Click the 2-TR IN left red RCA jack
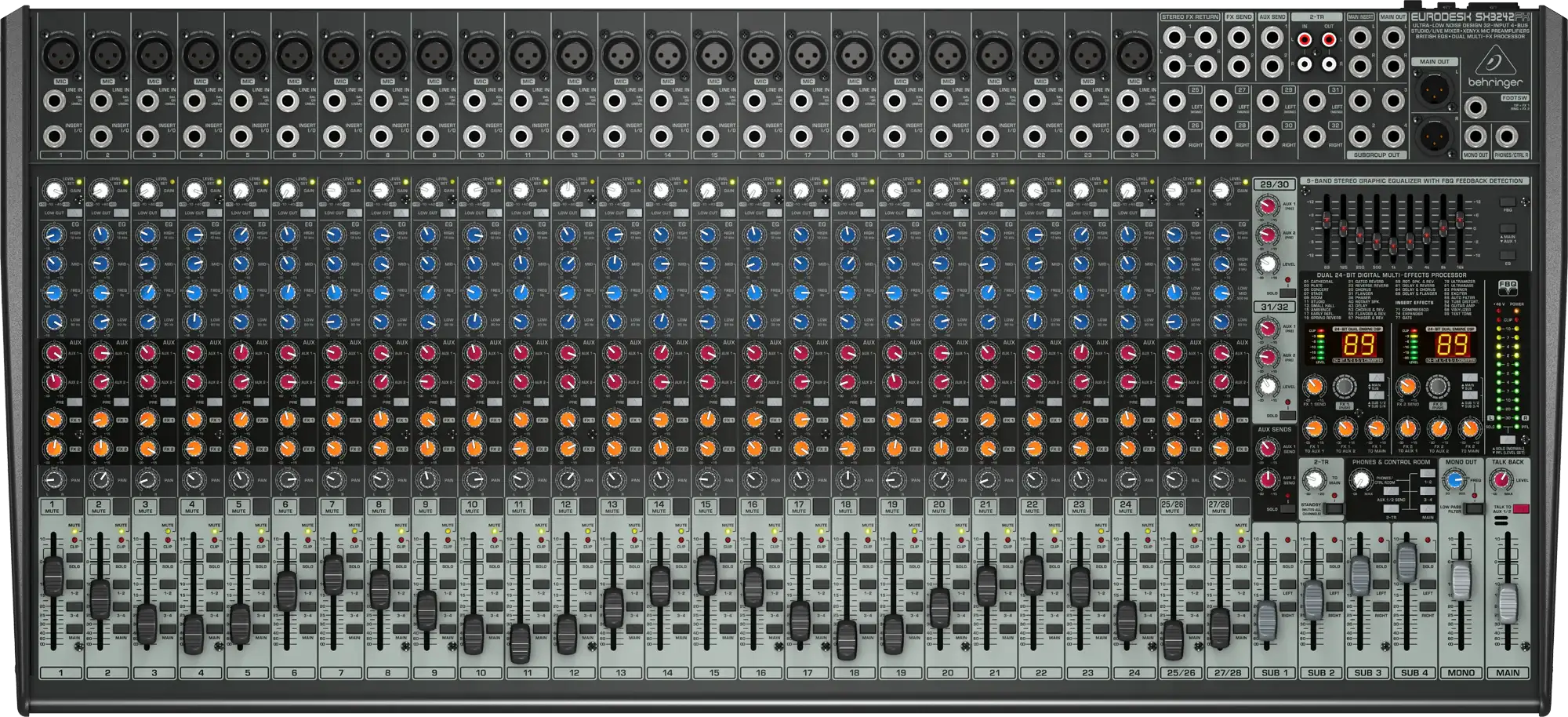1568x717 pixels. point(1305,39)
